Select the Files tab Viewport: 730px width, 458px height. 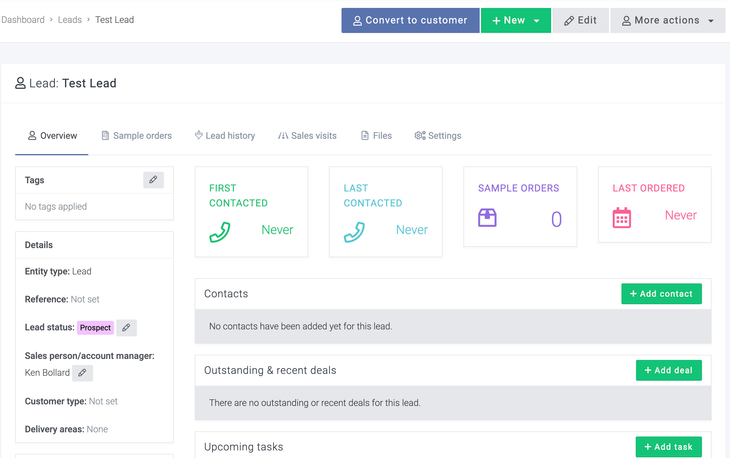(376, 136)
